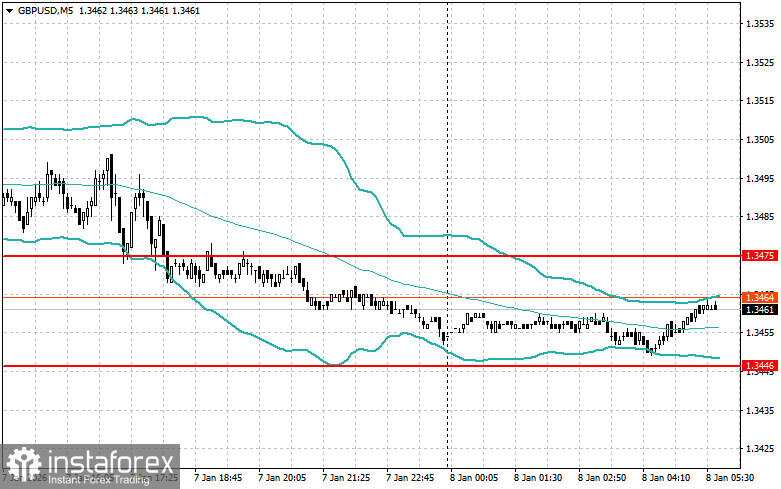Click the GBPUSD,M5 chart title text
Viewport: 781px width, 489px height.
tap(45, 10)
